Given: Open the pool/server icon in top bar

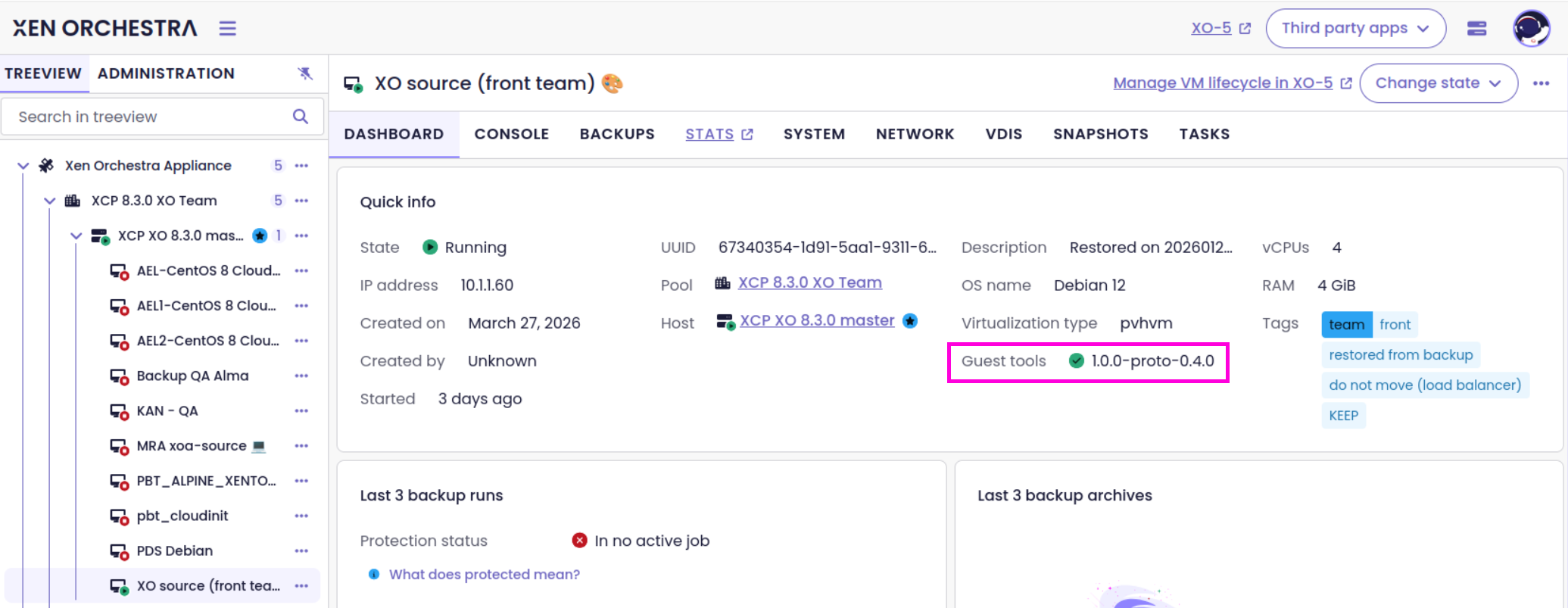Looking at the screenshot, I should pyautogui.click(x=1476, y=29).
